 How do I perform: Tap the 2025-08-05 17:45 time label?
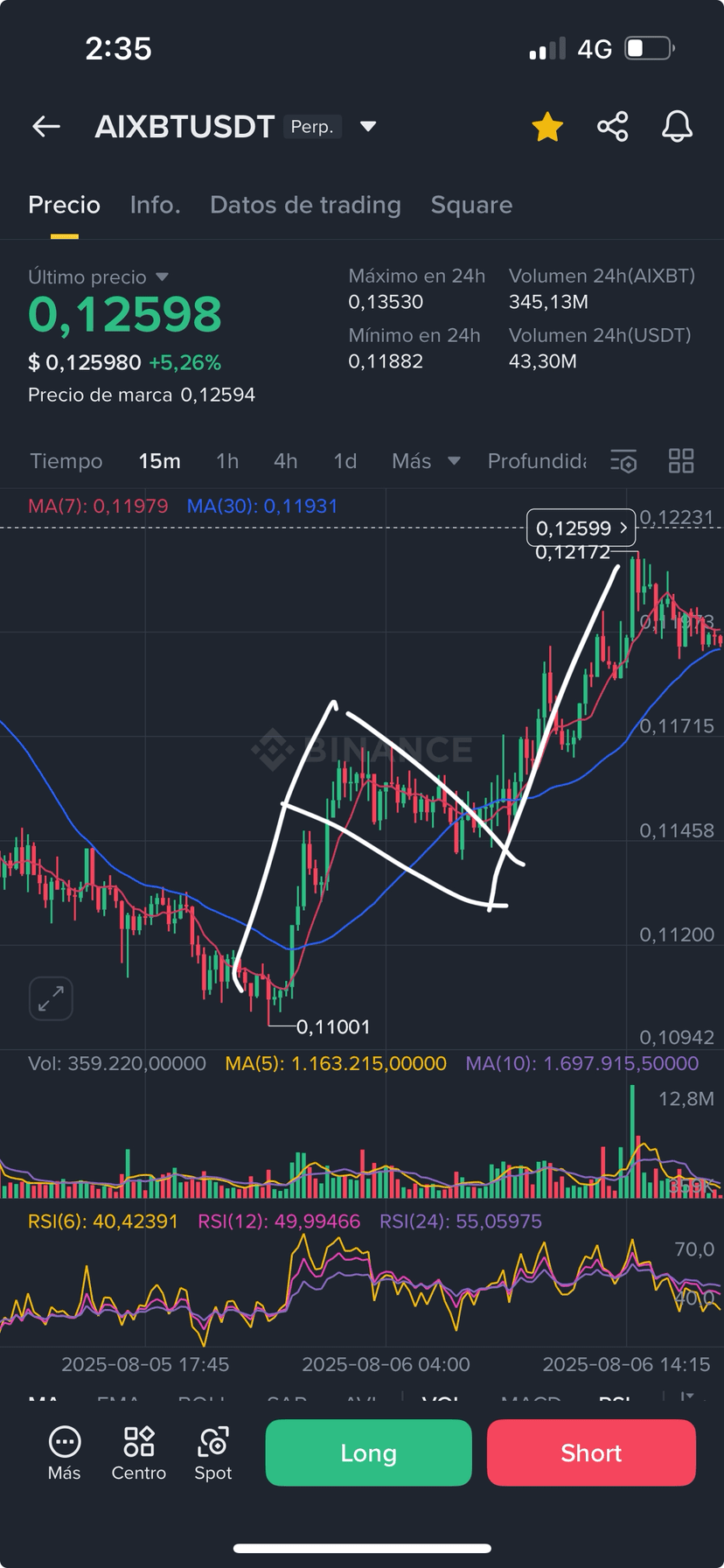point(145,1364)
